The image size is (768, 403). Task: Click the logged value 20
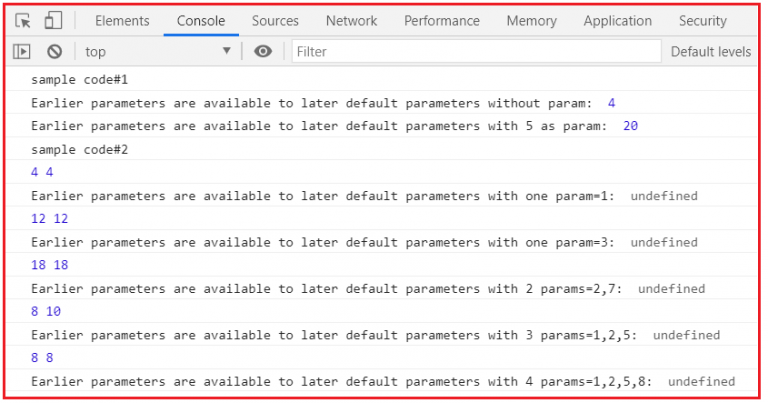[630, 126]
